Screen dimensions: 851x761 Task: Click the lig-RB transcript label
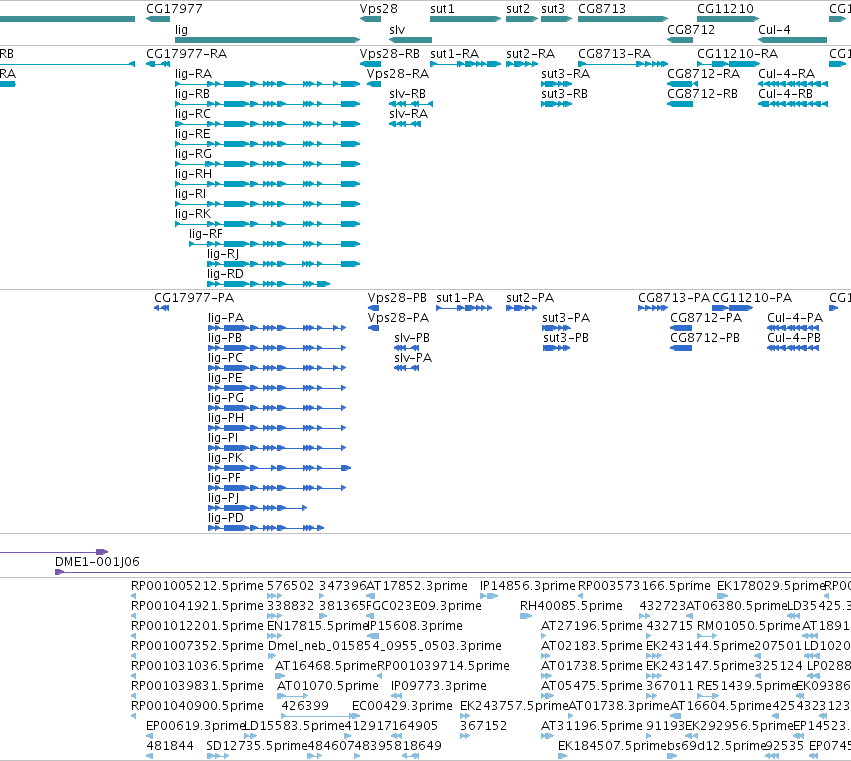[192, 94]
